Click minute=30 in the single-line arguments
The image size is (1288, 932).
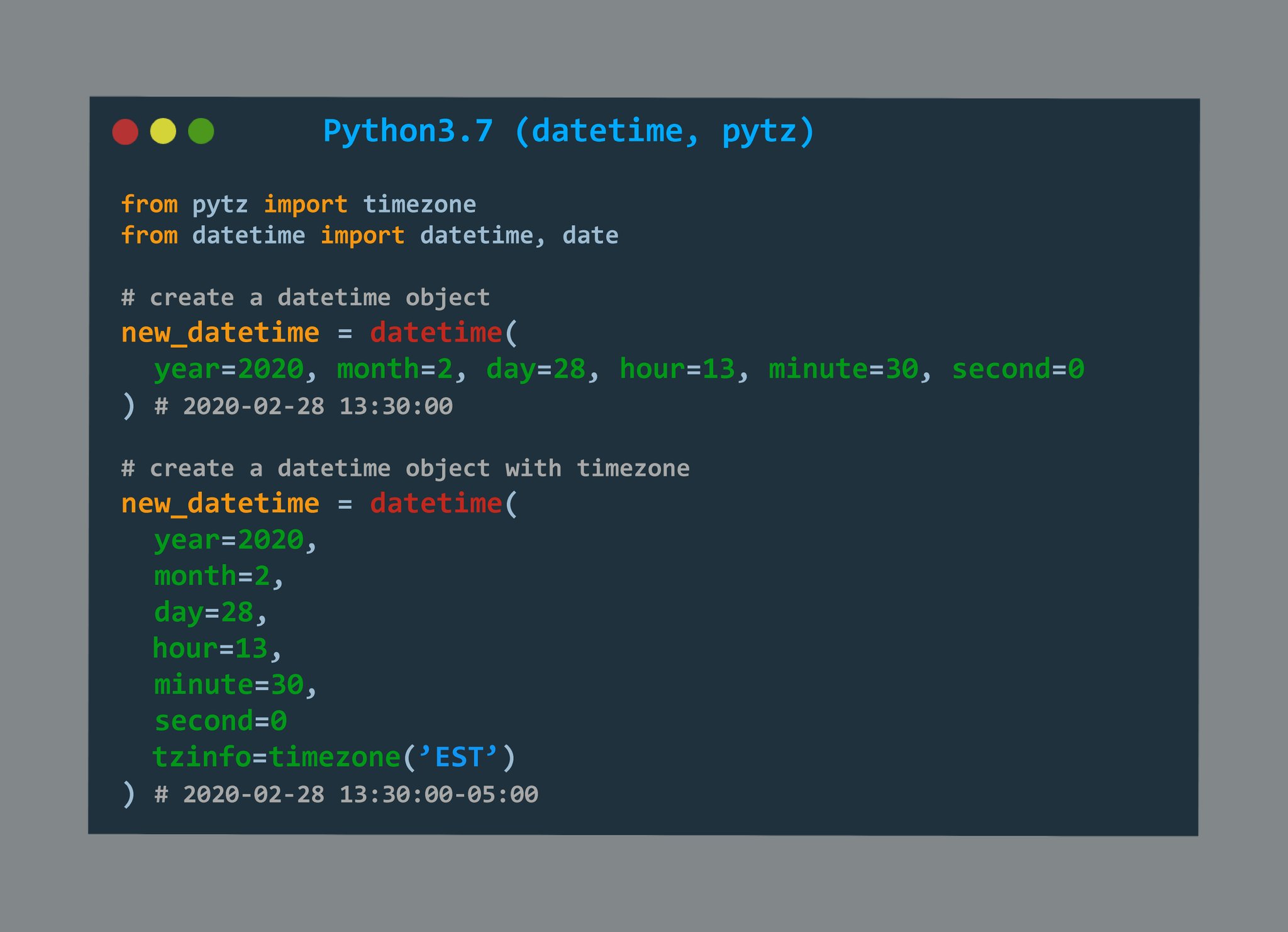click(x=843, y=369)
